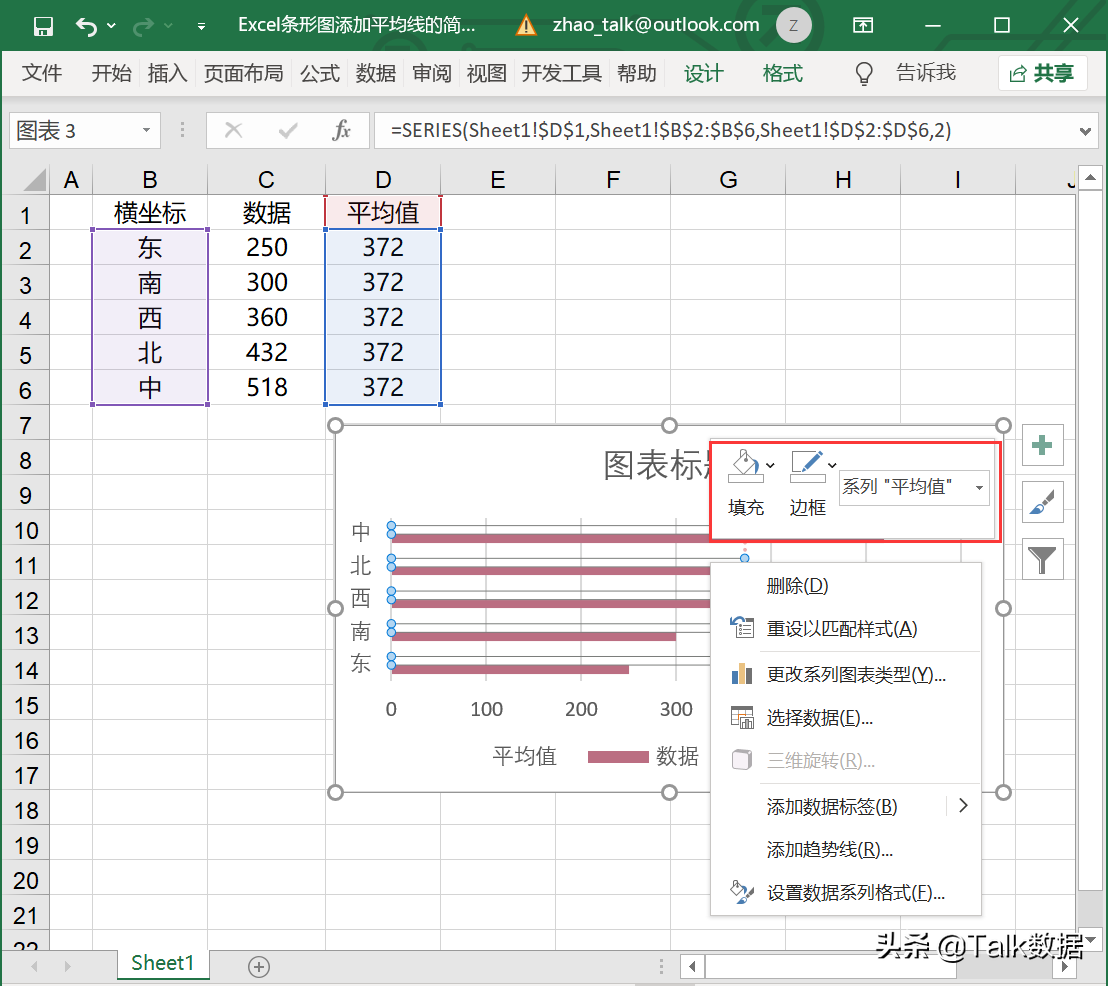Choose 更改系列图表类型(Y) menu item
The width and height of the screenshot is (1108, 986).
point(847,675)
